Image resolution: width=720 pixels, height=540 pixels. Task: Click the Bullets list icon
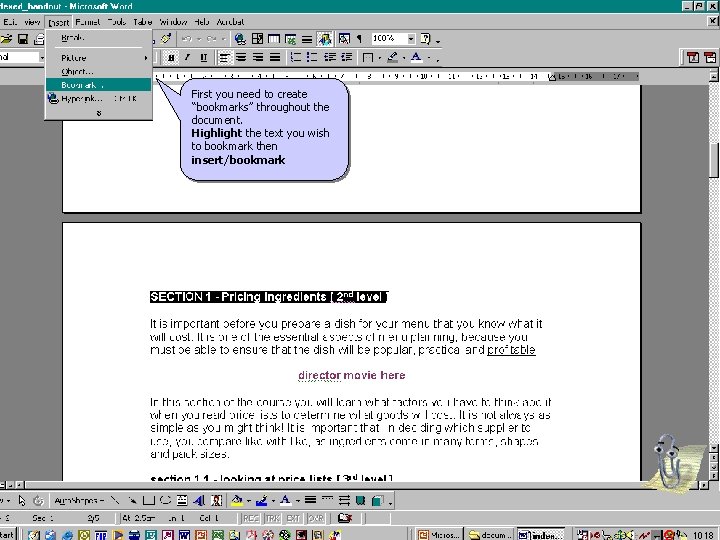(312, 57)
